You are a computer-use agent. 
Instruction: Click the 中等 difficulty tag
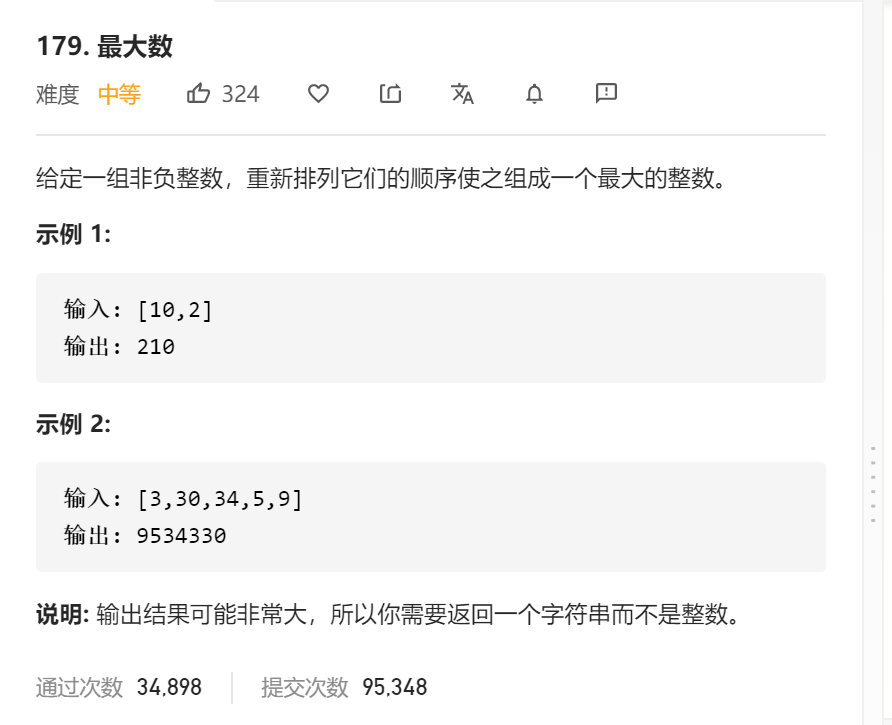coord(119,93)
